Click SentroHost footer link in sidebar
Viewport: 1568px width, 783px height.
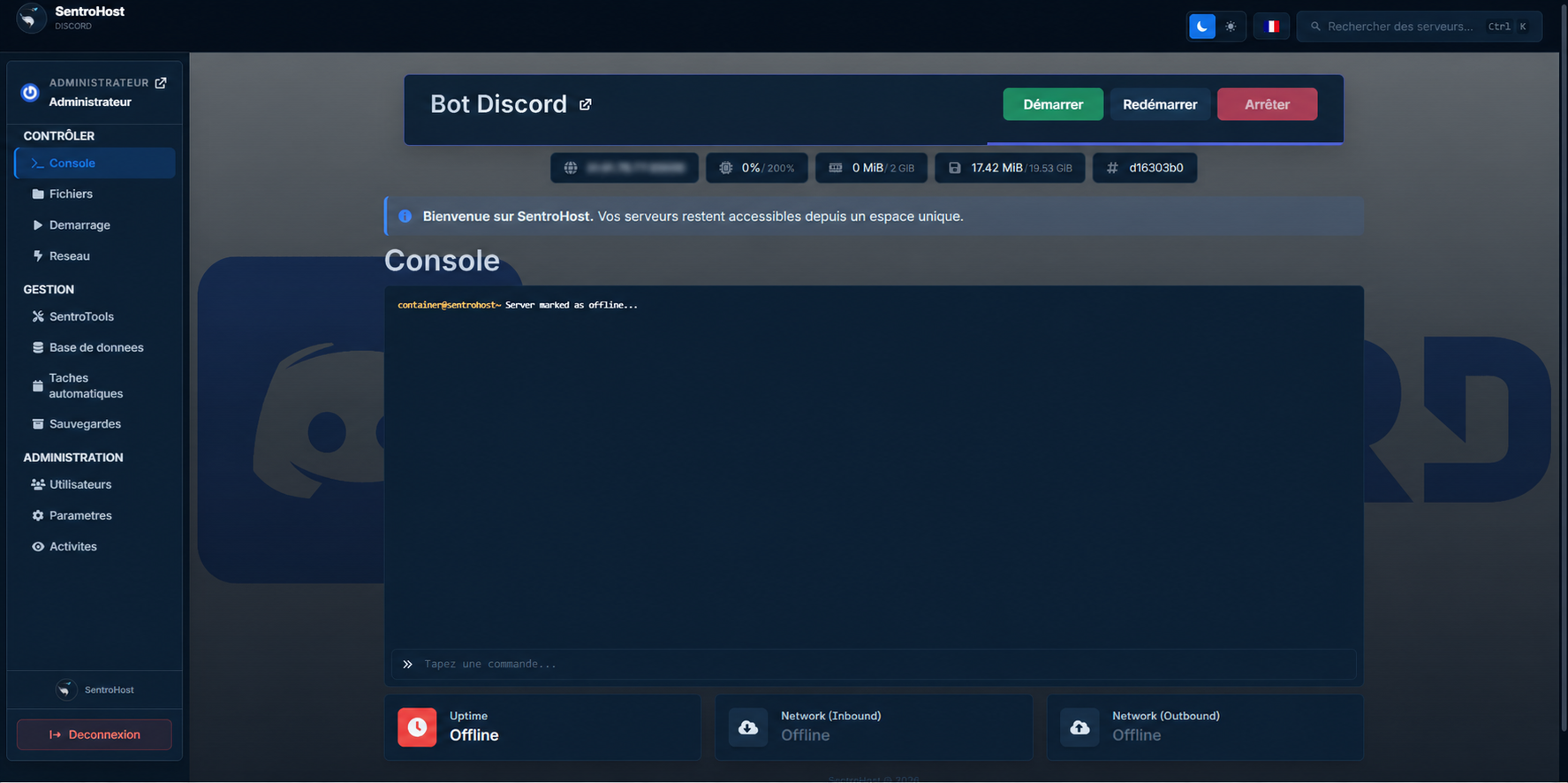95,689
